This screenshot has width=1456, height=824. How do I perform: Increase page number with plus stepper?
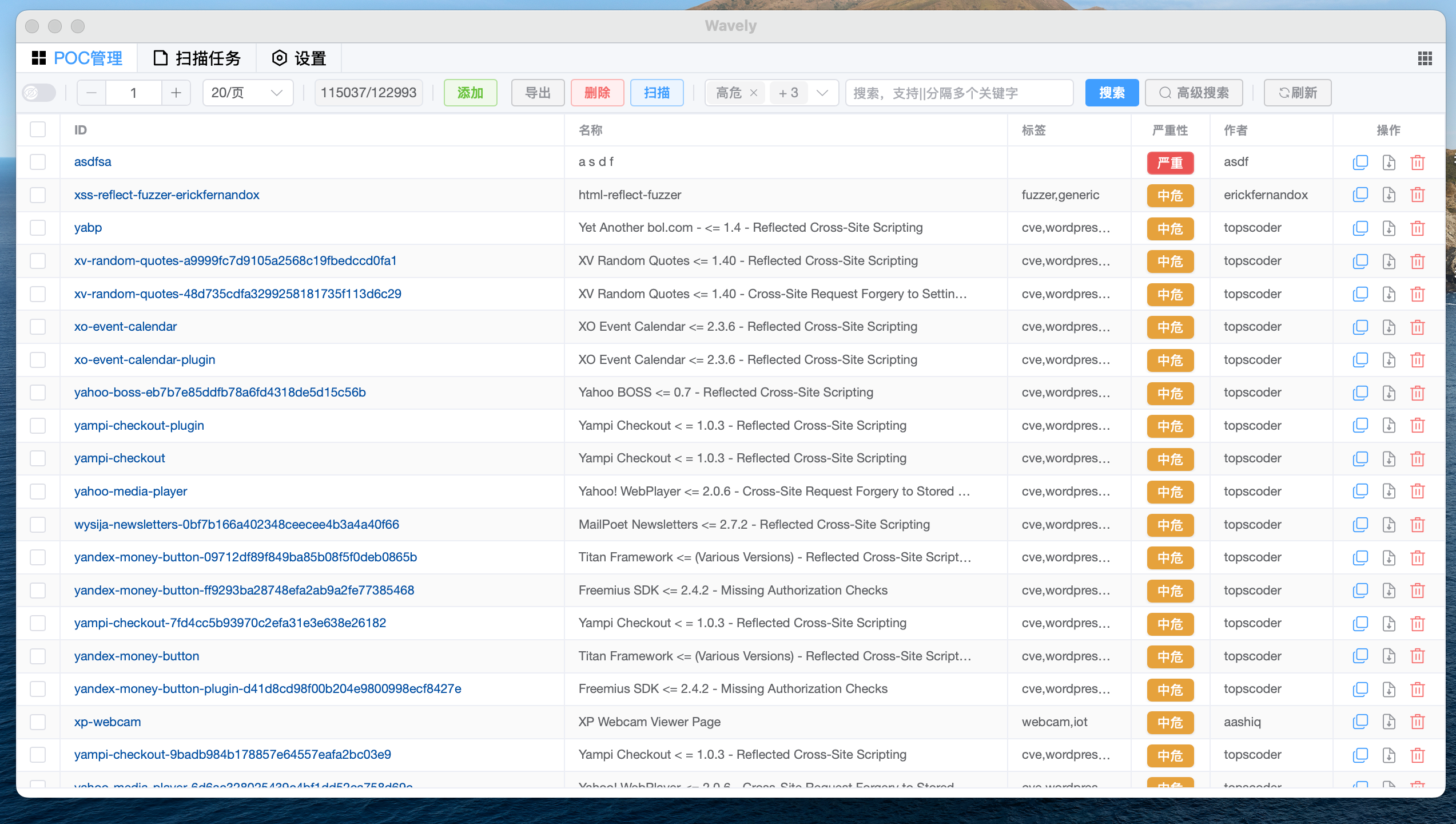point(176,93)
